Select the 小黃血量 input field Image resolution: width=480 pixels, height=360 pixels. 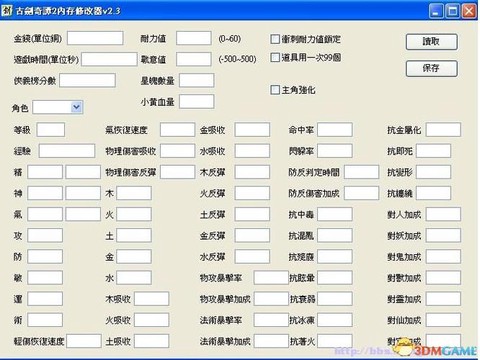point(197,101)
